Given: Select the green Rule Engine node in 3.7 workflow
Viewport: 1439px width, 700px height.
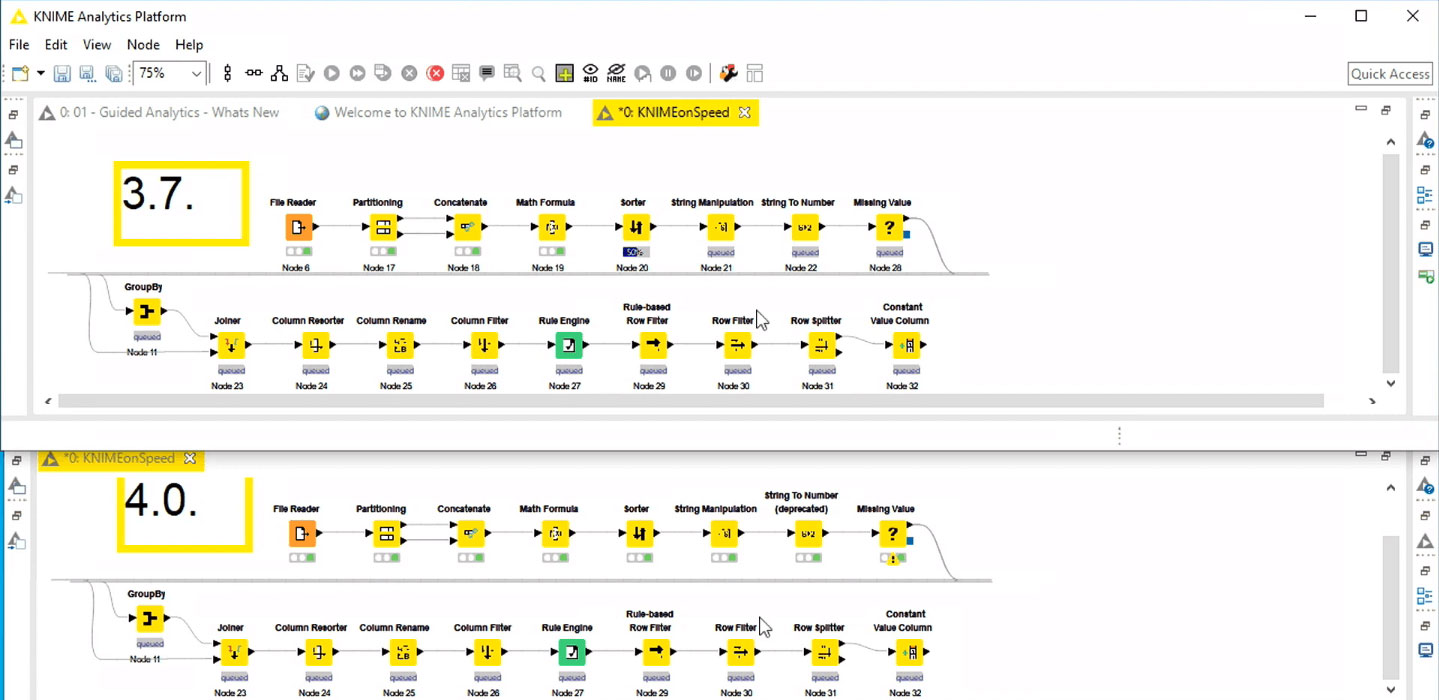Looking at the screenshot, I should (x=569, y=345).
